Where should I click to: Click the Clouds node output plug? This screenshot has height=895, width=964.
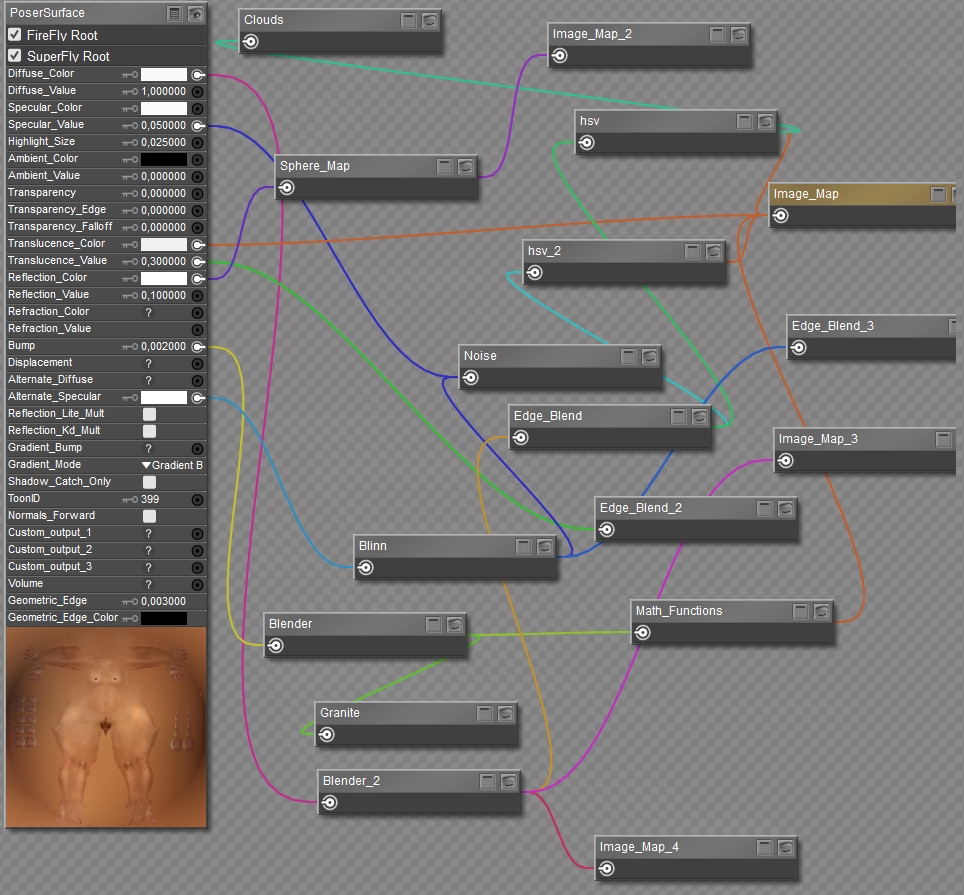[250, 42]
